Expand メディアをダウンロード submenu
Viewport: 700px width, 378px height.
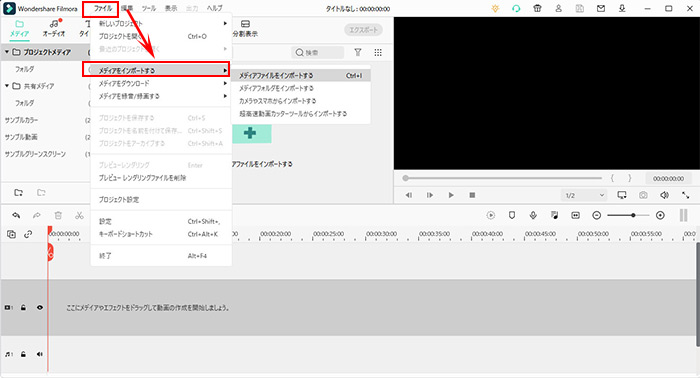(x=161, y=83)
